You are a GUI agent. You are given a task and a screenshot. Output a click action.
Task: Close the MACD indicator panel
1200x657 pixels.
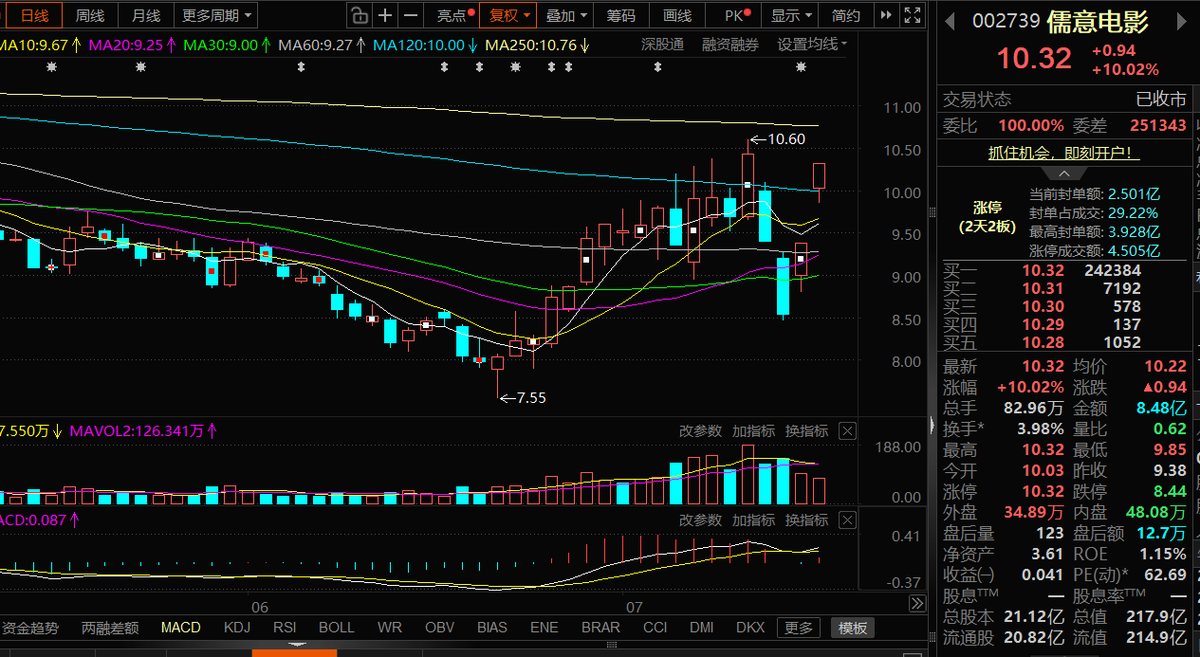[847, 520]
